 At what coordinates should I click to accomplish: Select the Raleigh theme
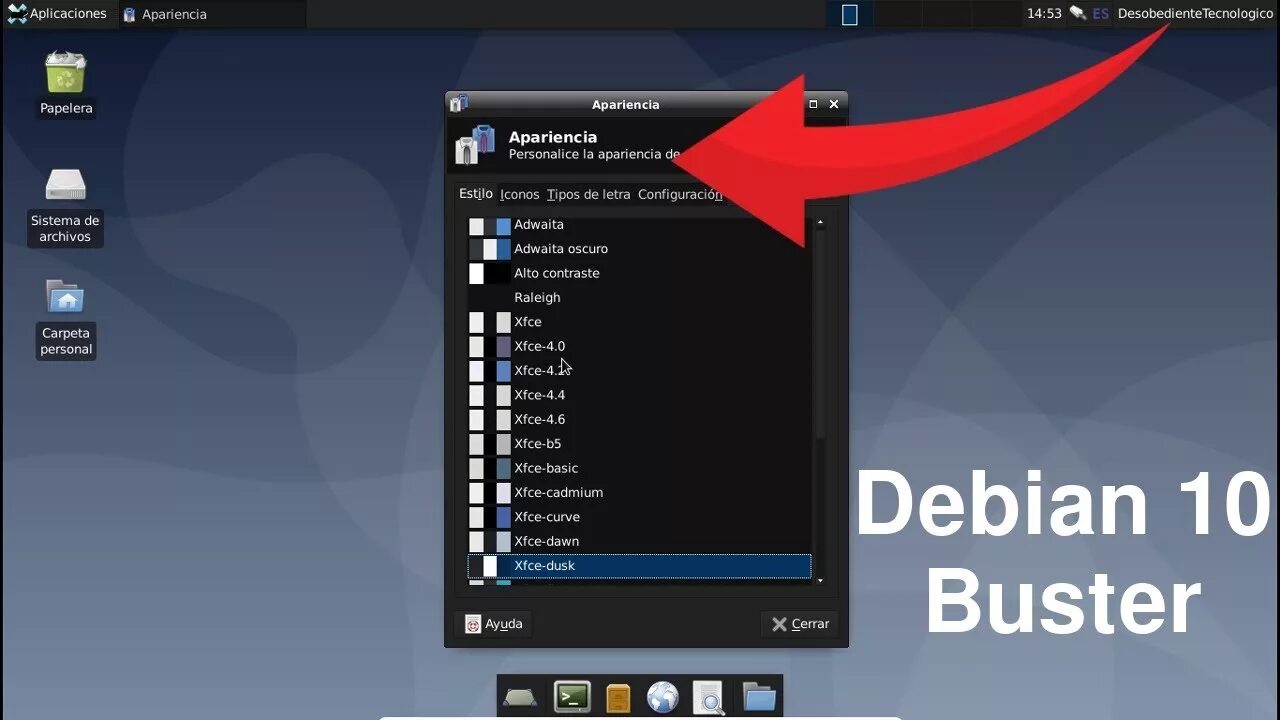click(x=639, y=298)
